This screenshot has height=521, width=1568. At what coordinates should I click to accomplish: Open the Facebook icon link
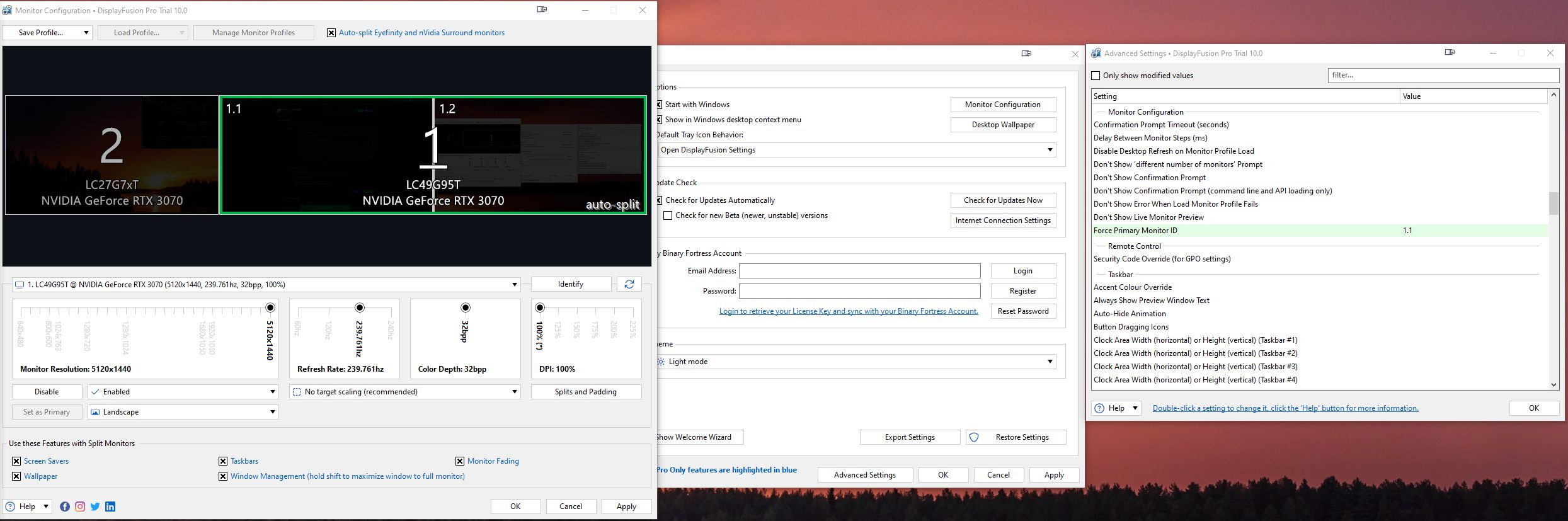click(65, 507)
